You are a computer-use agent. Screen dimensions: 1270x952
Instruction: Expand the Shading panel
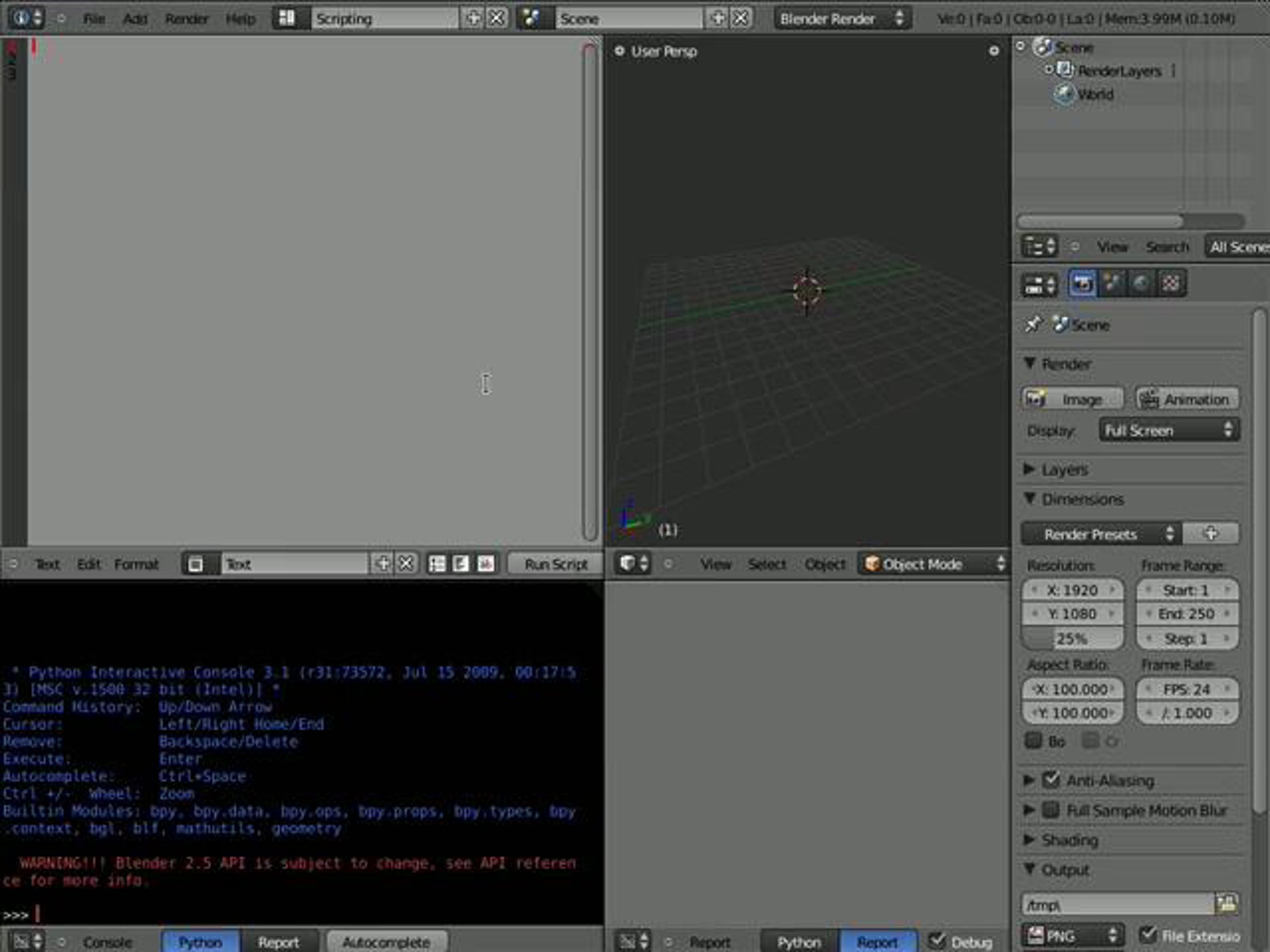pos(1030,839)
